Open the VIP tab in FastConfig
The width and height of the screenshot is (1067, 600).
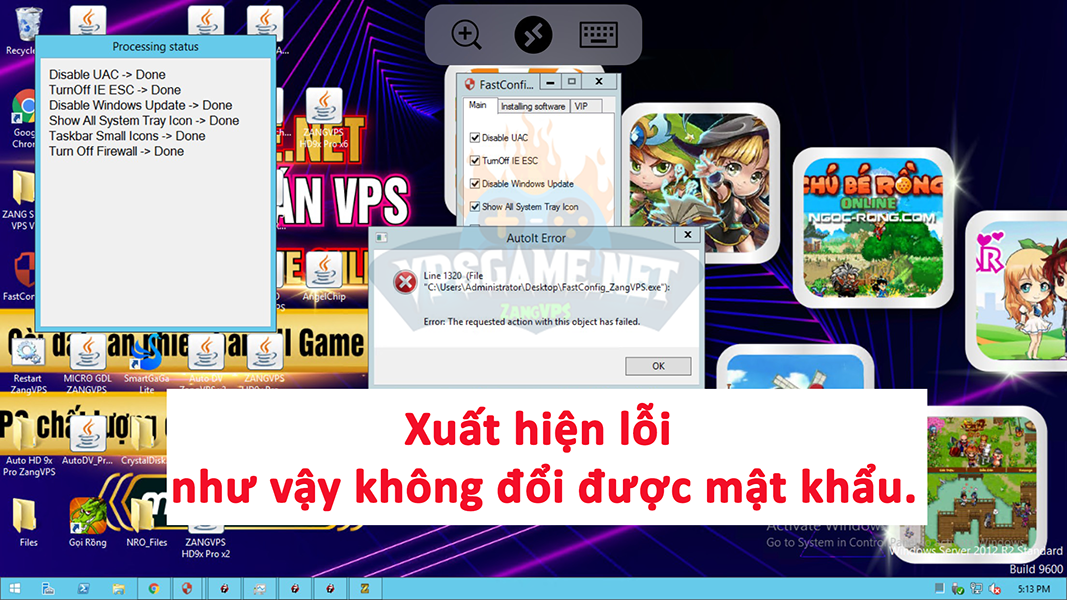(x=581, y=106)
